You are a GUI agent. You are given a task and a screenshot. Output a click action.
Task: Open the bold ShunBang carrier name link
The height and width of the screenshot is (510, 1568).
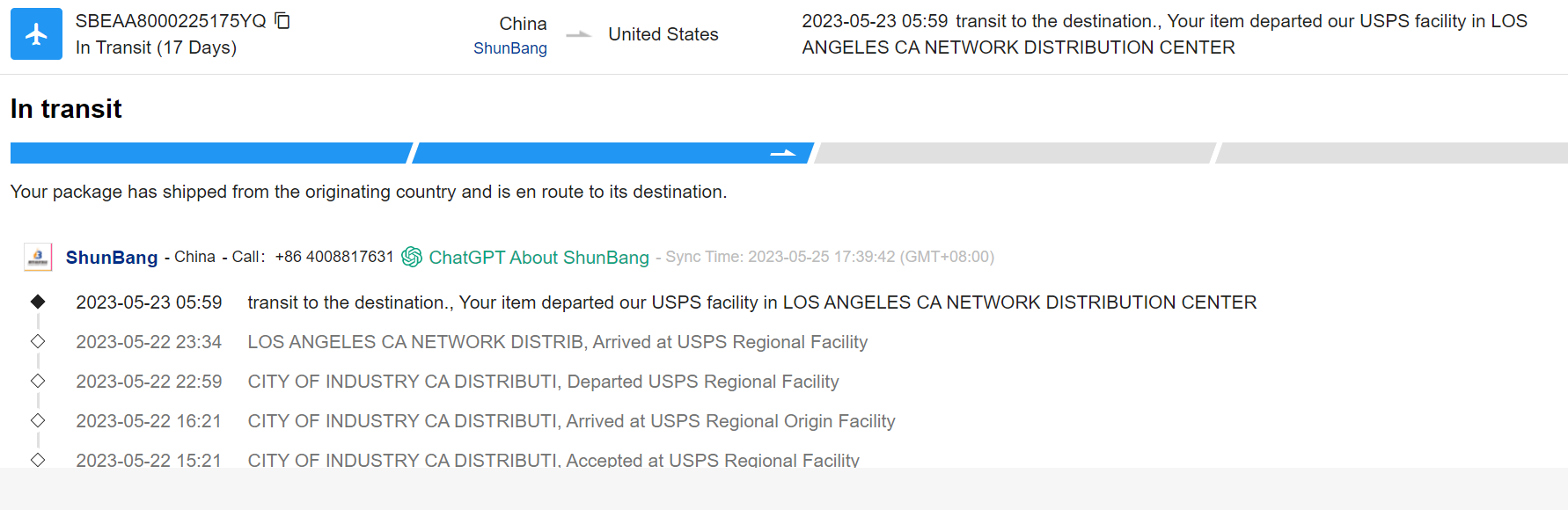[112, 258]
